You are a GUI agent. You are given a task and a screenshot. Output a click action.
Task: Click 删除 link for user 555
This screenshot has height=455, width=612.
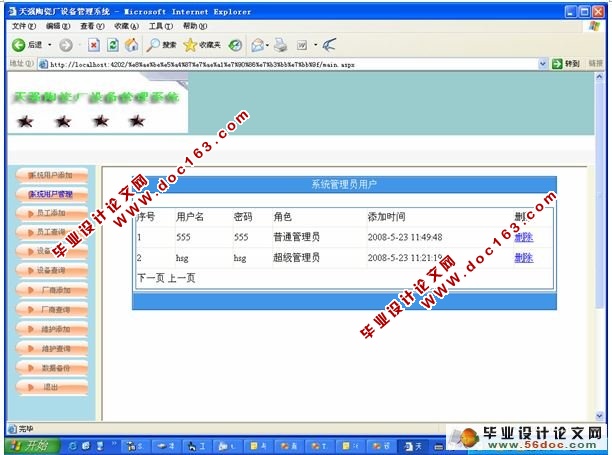tap(523, 237)
